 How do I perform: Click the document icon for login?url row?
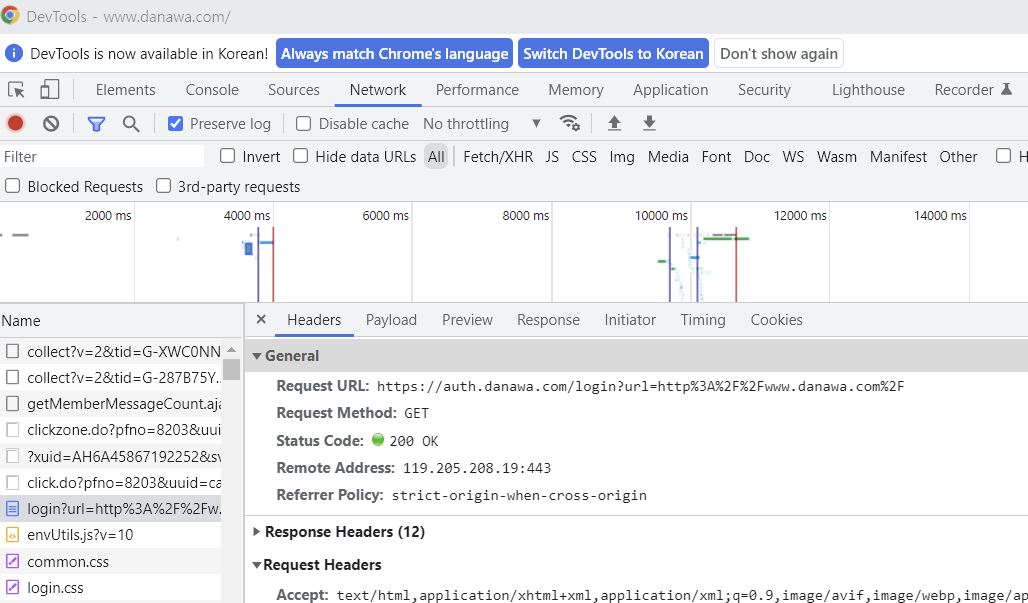(12, 508)
